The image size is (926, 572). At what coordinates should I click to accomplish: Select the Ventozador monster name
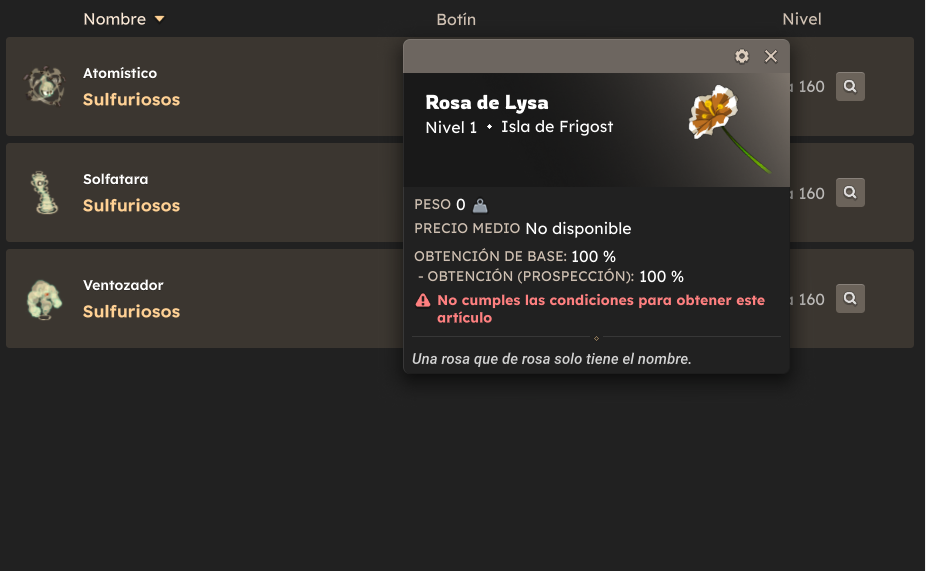(123, 285)
